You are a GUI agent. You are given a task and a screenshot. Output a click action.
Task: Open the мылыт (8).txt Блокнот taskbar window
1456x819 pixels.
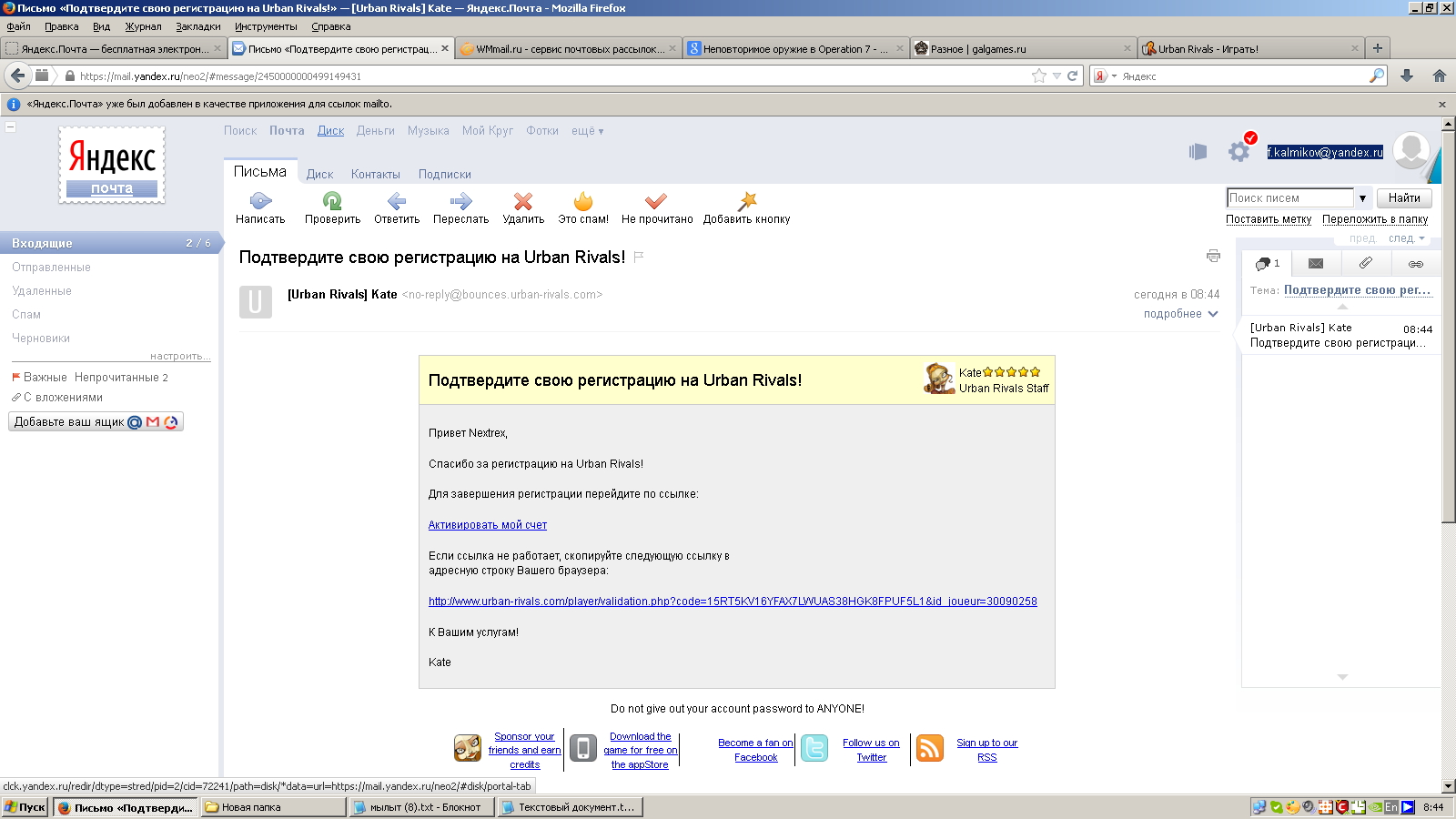point(422,807)
